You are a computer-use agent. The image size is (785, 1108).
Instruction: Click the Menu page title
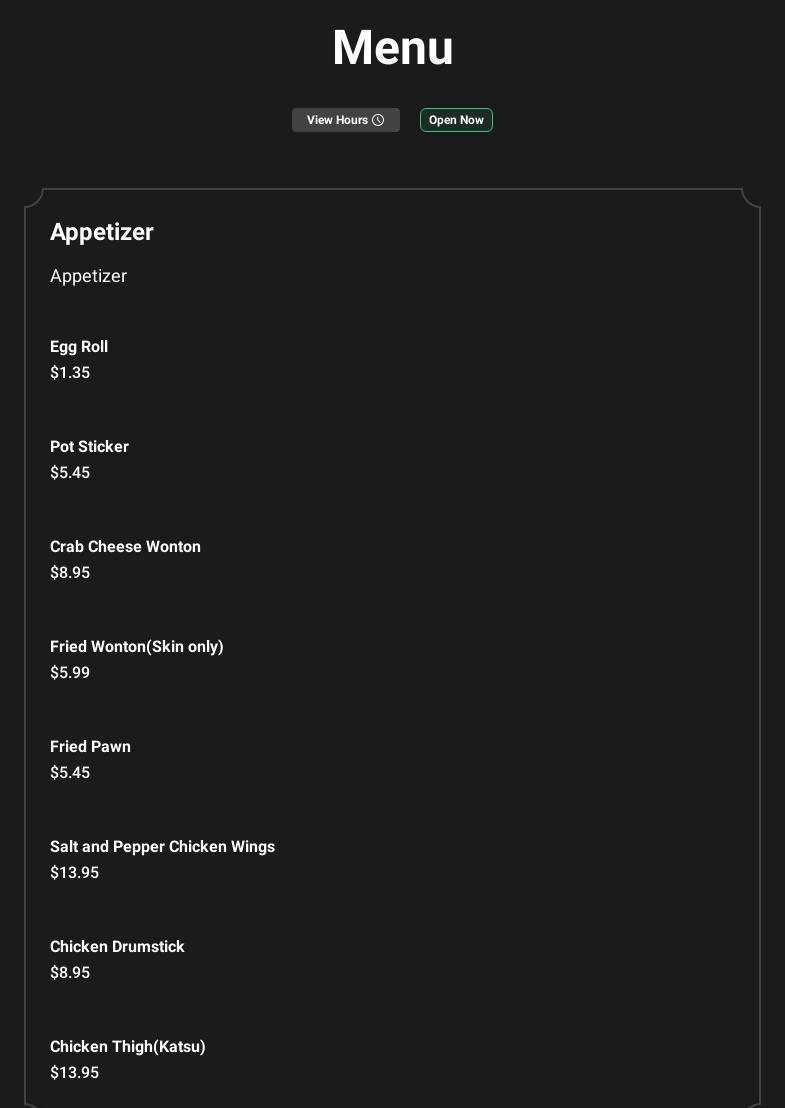pyautogui.click(x=392, y=48)
